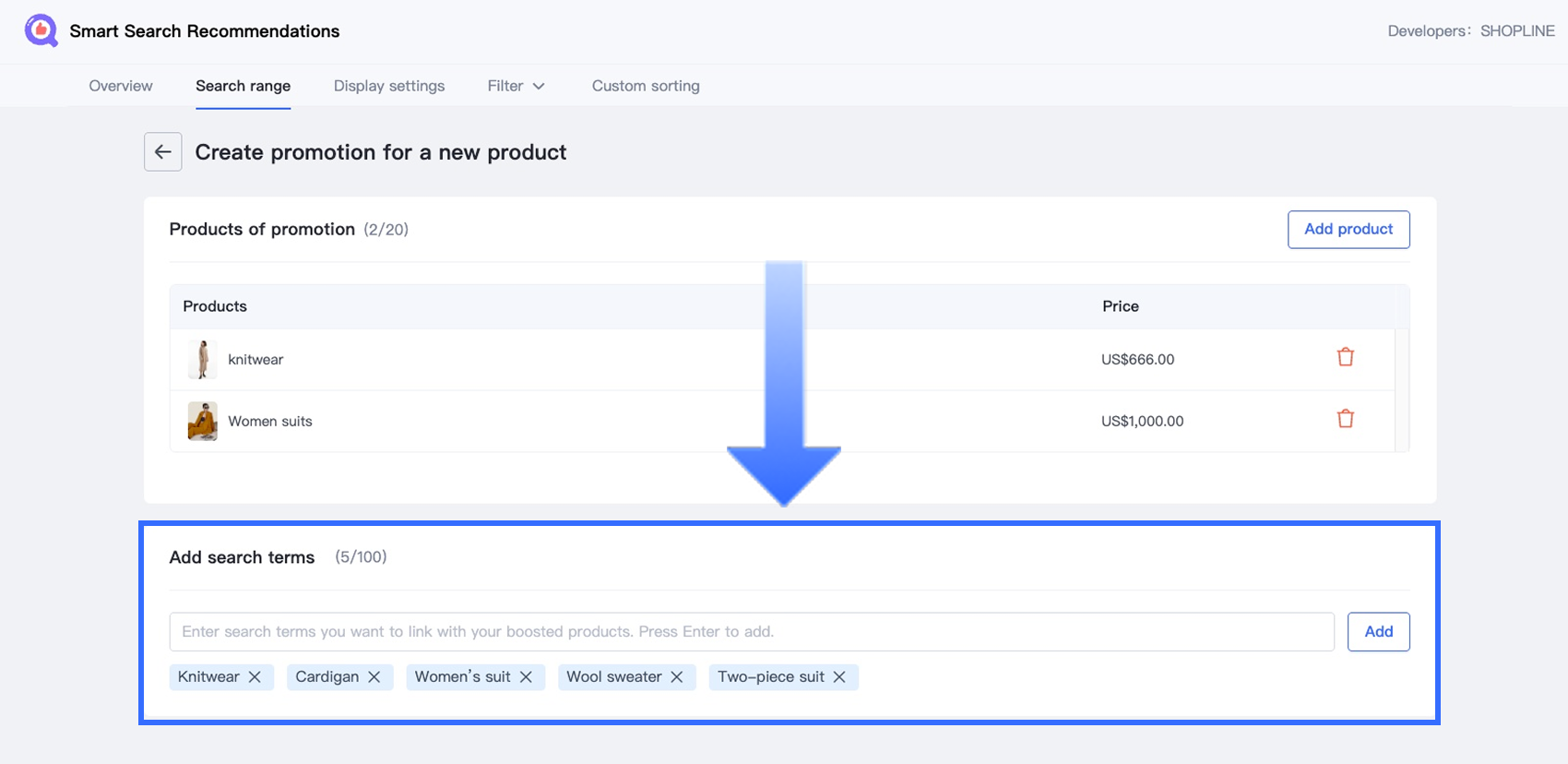1568x764 pixels.
Task: Click the knitwear product thumbnail
Action: 203,360
